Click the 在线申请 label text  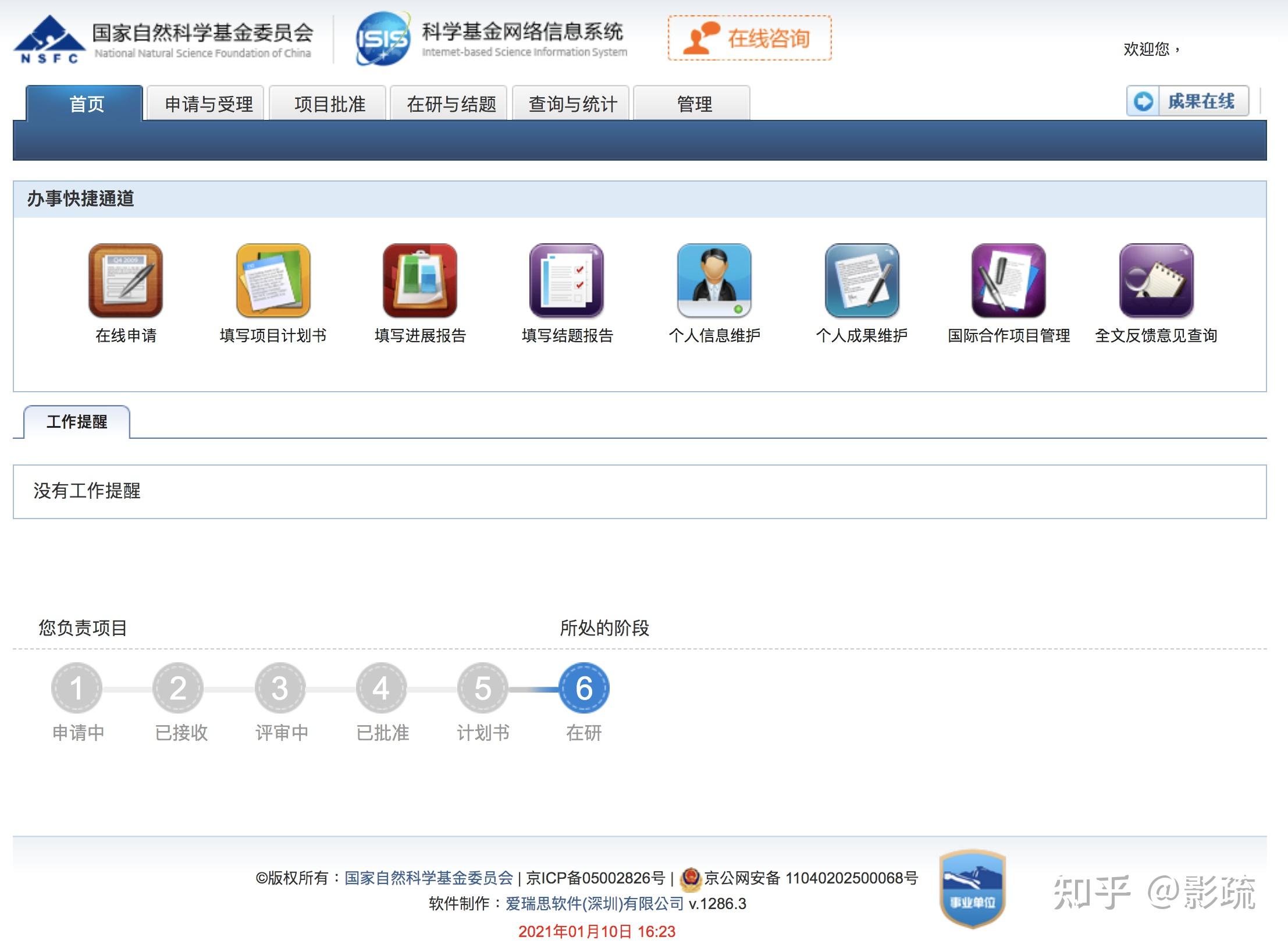click(126, 335)
